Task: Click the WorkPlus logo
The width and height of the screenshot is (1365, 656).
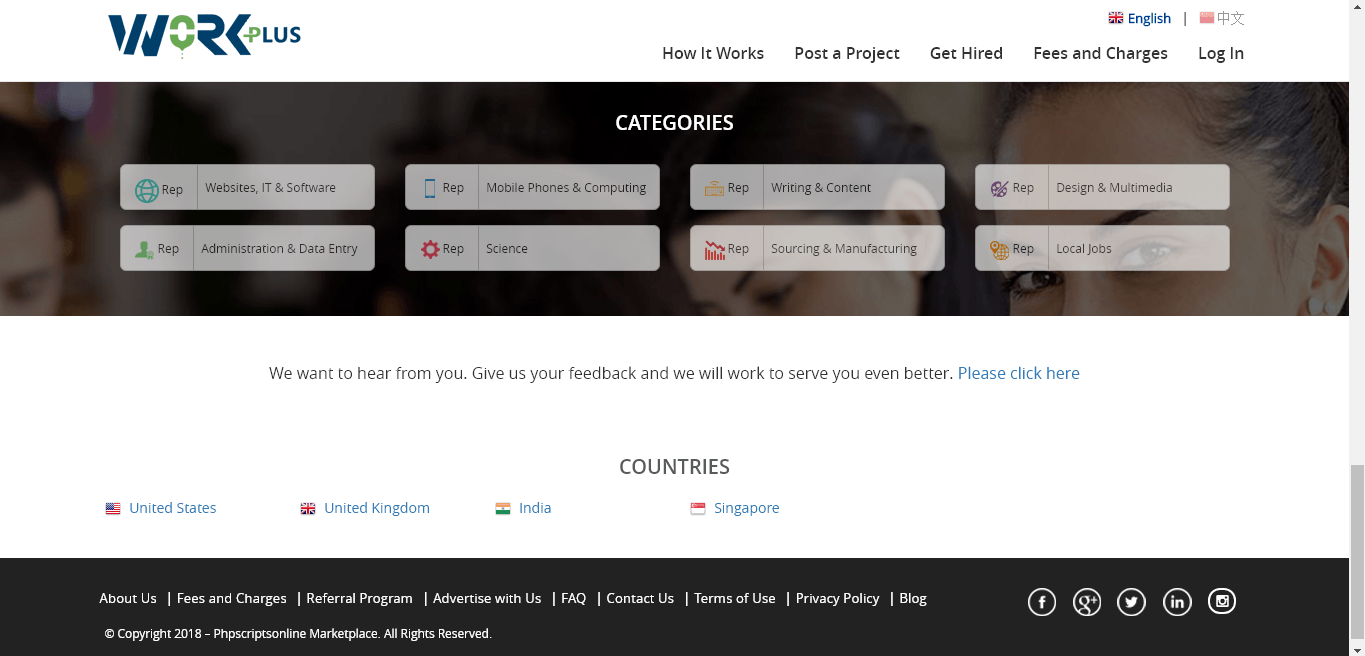Action: pyautogui.click(x=204, y=36)
